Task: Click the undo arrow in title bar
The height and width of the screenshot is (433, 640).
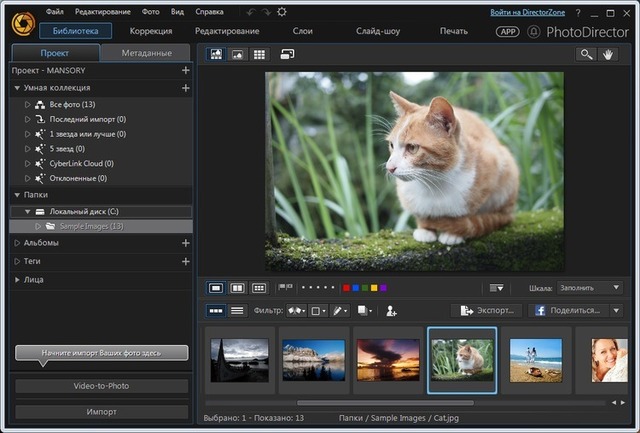Action: 249,12
